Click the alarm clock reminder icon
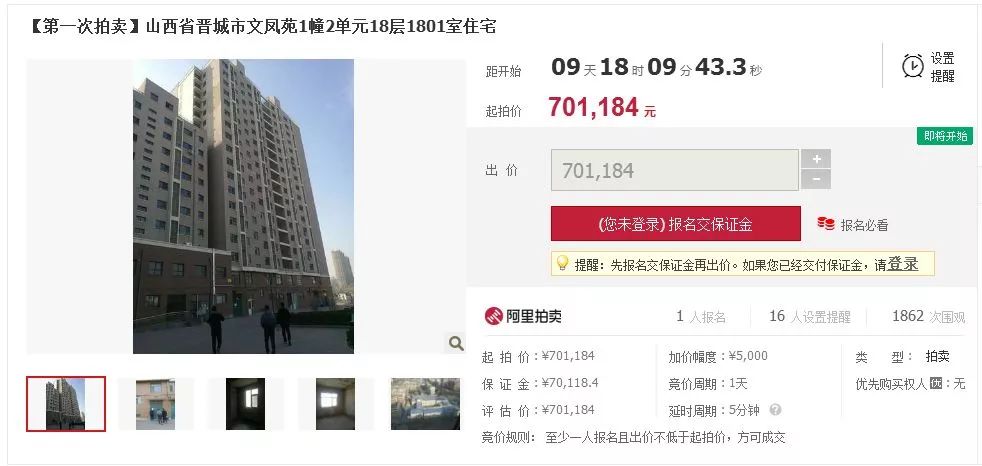The width and height of the screenshot is (982, 466). (912, 65)
